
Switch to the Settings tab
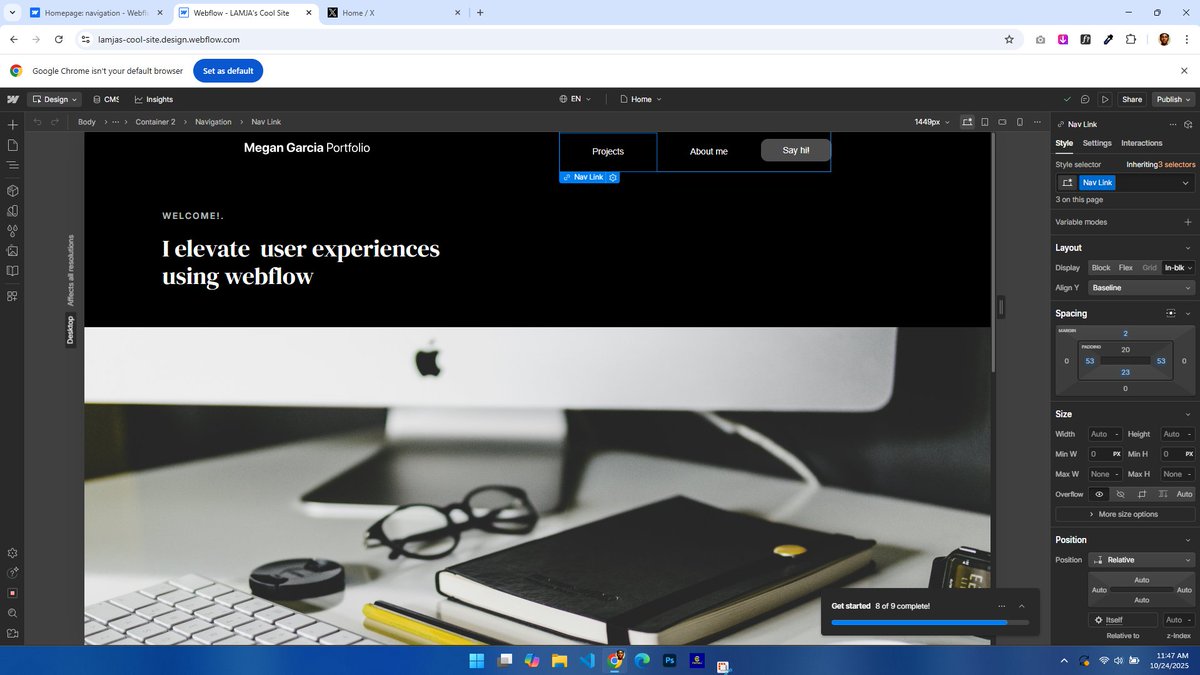(1097, 143)
